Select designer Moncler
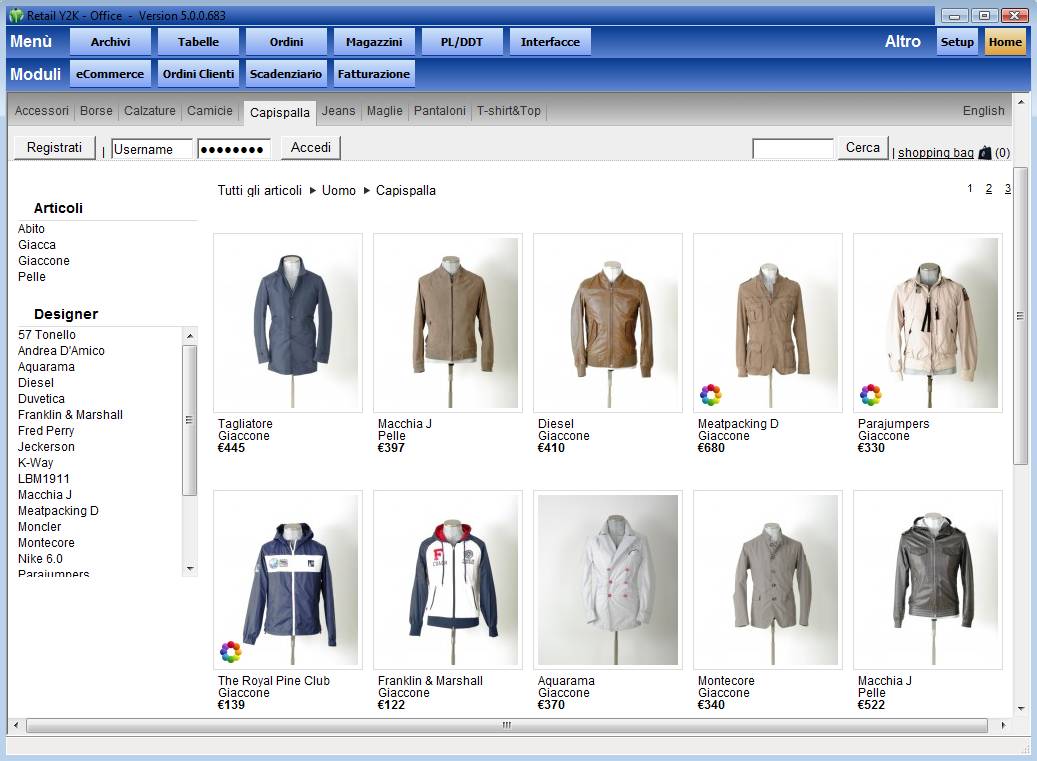1037x761 pixels. point(40,527)
